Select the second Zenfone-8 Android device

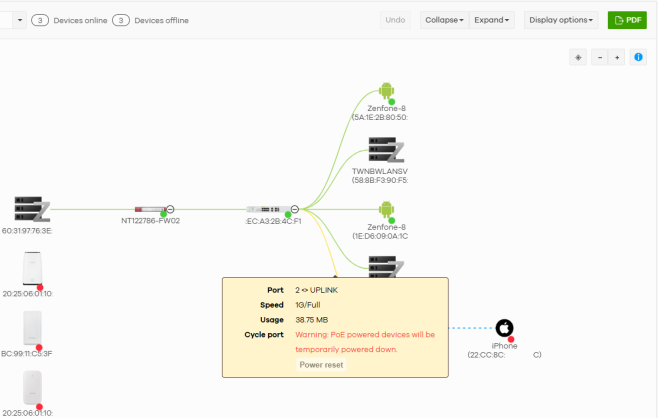(386, 210)
